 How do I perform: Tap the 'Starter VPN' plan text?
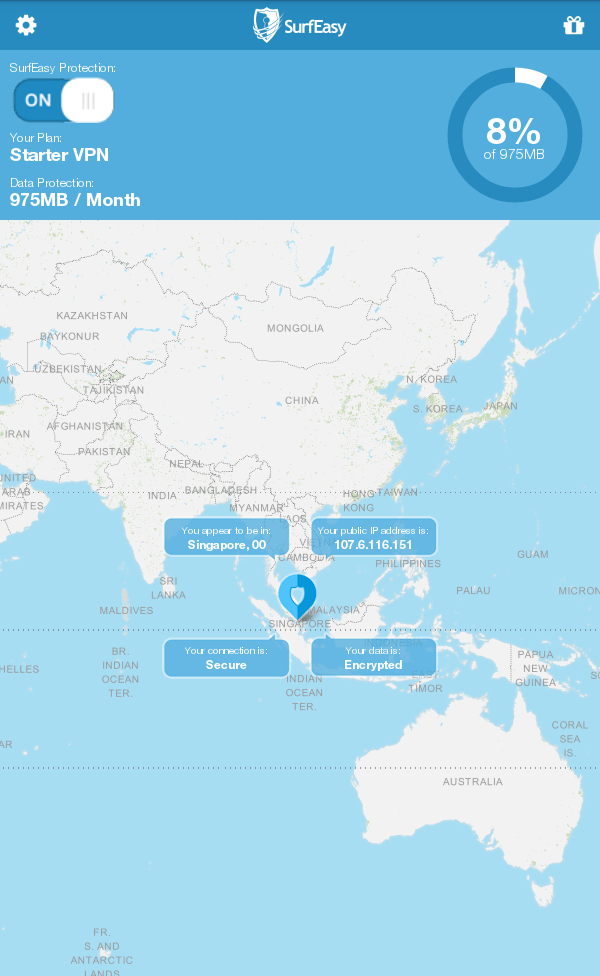pyautogui.click(x=59, y=155)
